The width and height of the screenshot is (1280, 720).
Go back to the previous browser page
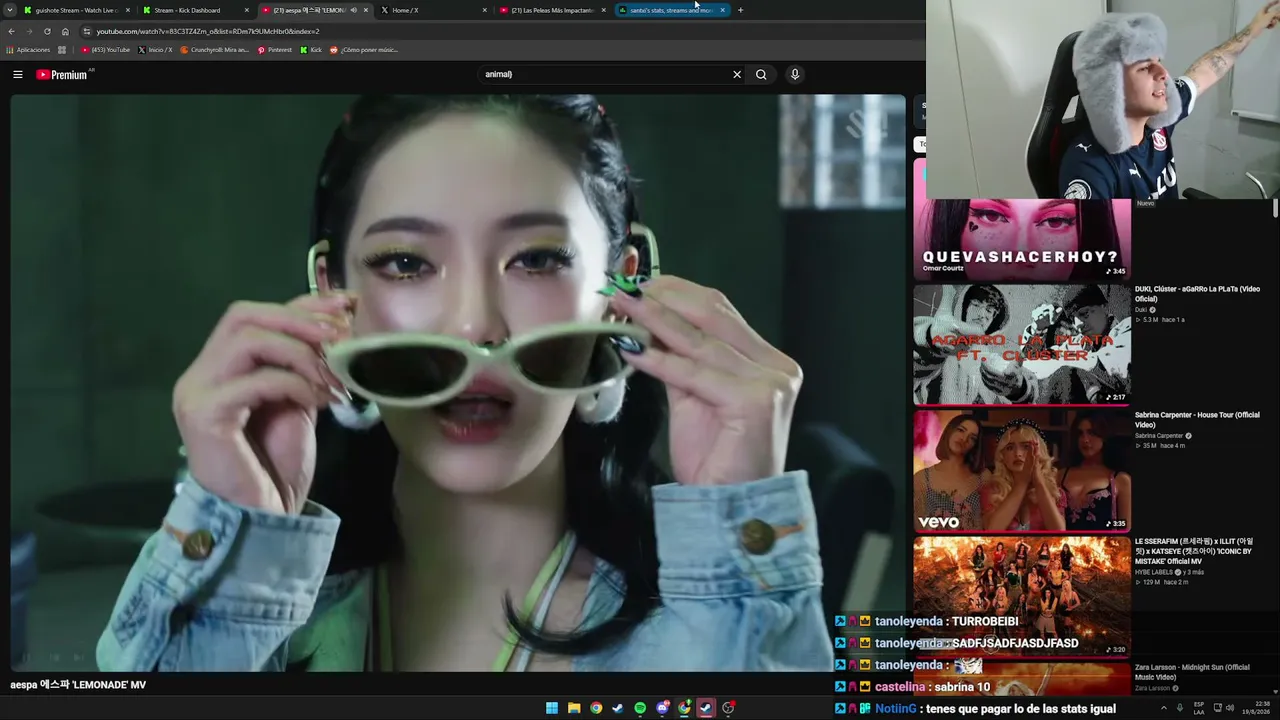(11, 31)
